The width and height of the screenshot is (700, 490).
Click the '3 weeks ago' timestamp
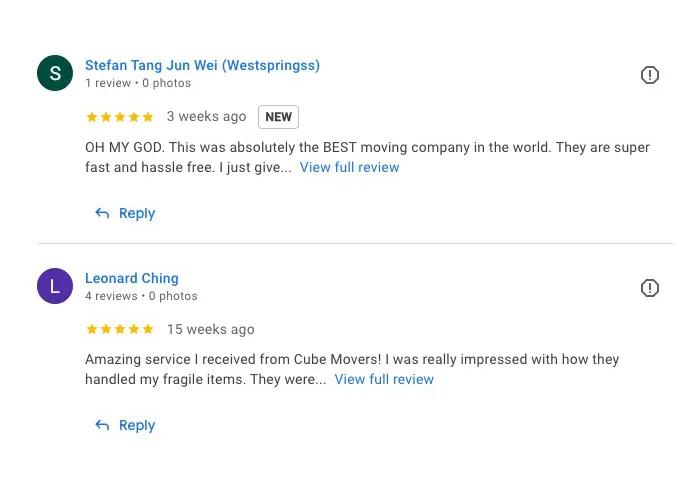click(206, 117)
